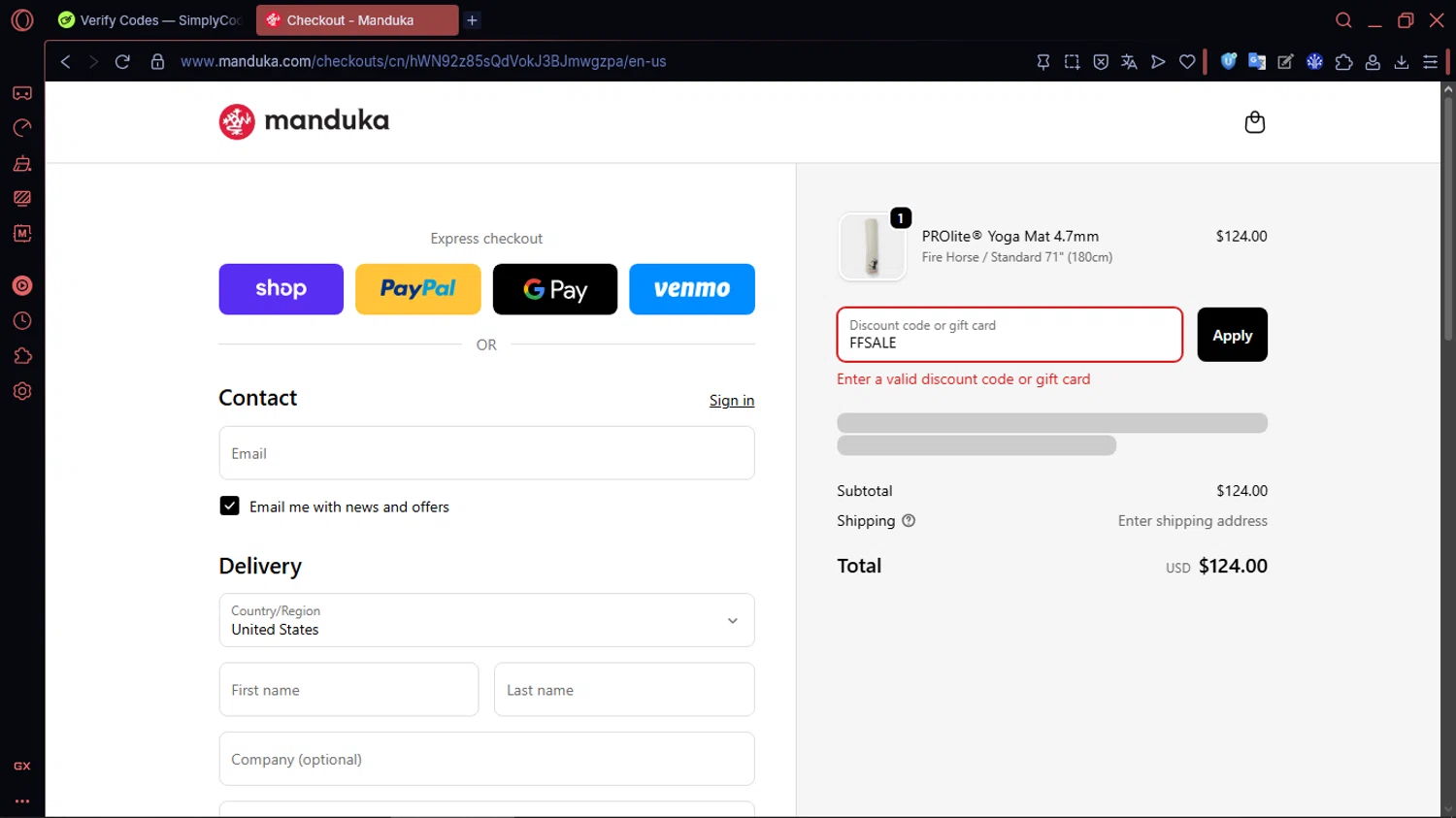Screen dimensions: 1456x818
Task: Reload the Manduka checkout page
Action: (122, 61)
